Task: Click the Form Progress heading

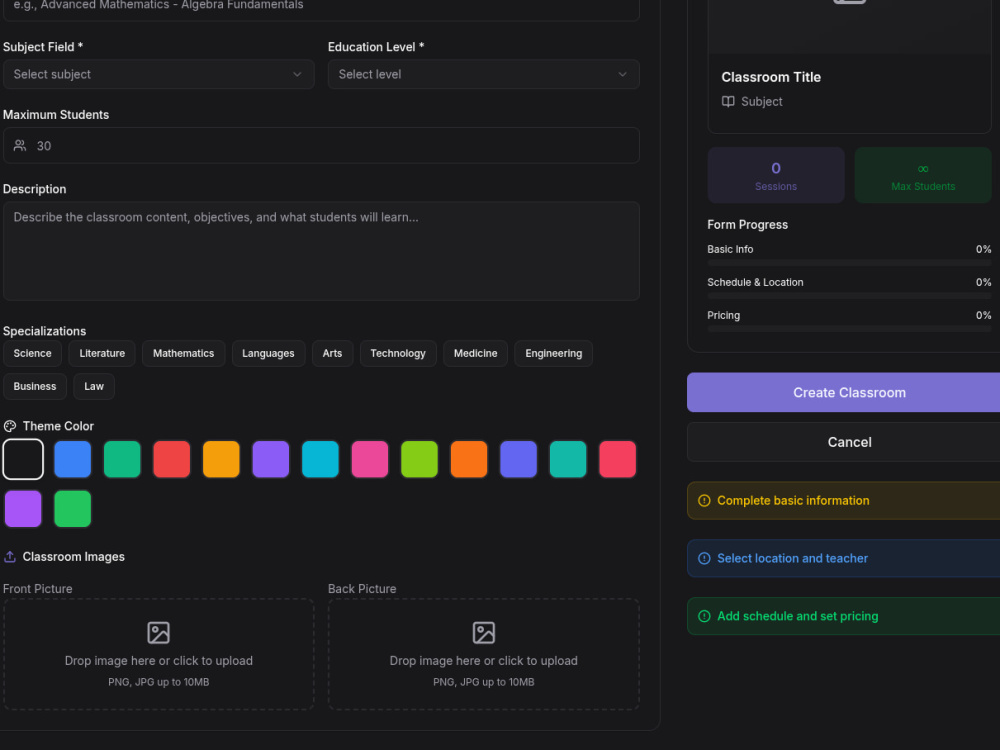Action: (x=747, y=224)
